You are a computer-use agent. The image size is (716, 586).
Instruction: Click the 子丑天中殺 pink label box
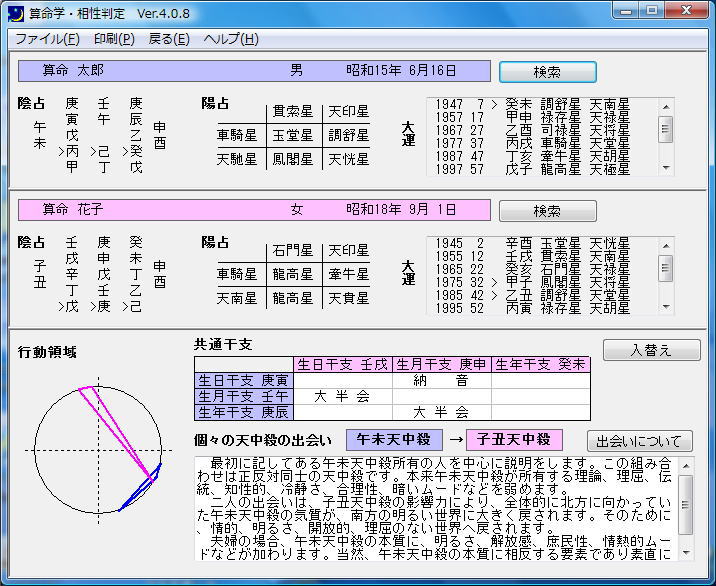[x=514, y=440]
